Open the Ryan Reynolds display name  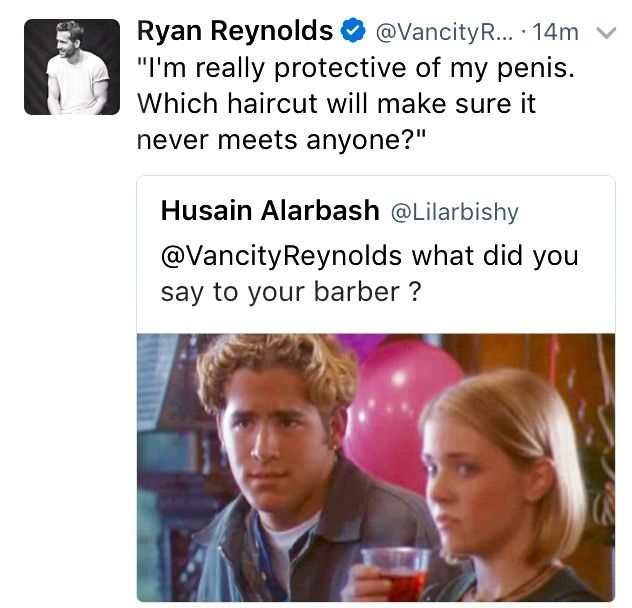(x=235, y=31)
